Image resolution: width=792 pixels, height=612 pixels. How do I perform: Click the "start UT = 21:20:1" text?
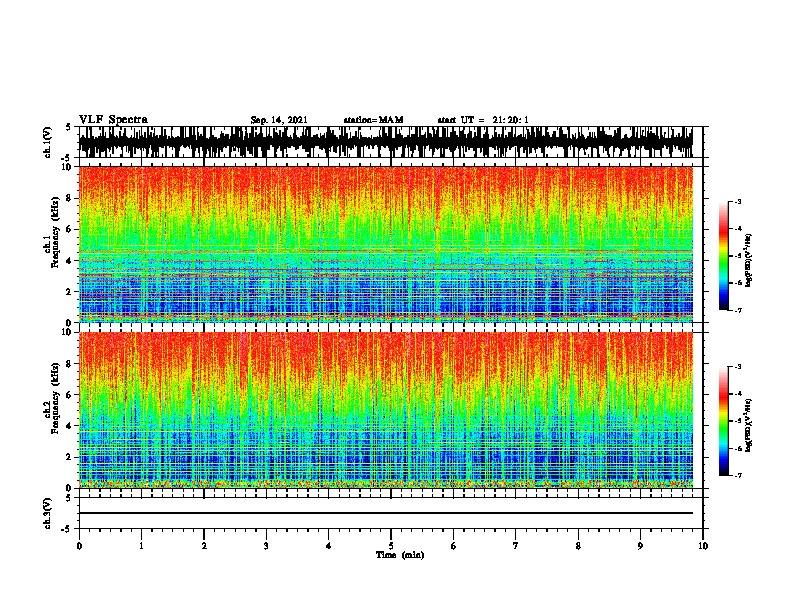[x=483, y=120]
